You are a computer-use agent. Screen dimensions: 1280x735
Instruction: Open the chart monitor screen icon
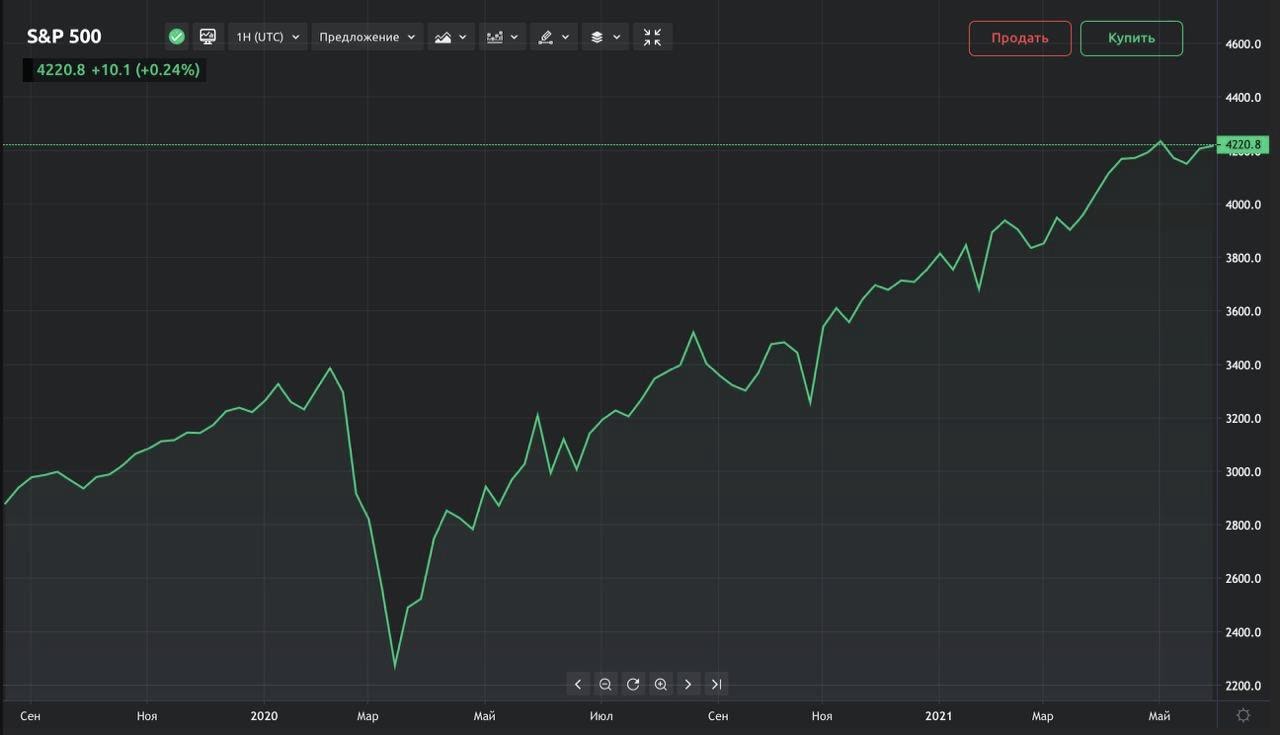coord(208,37)
